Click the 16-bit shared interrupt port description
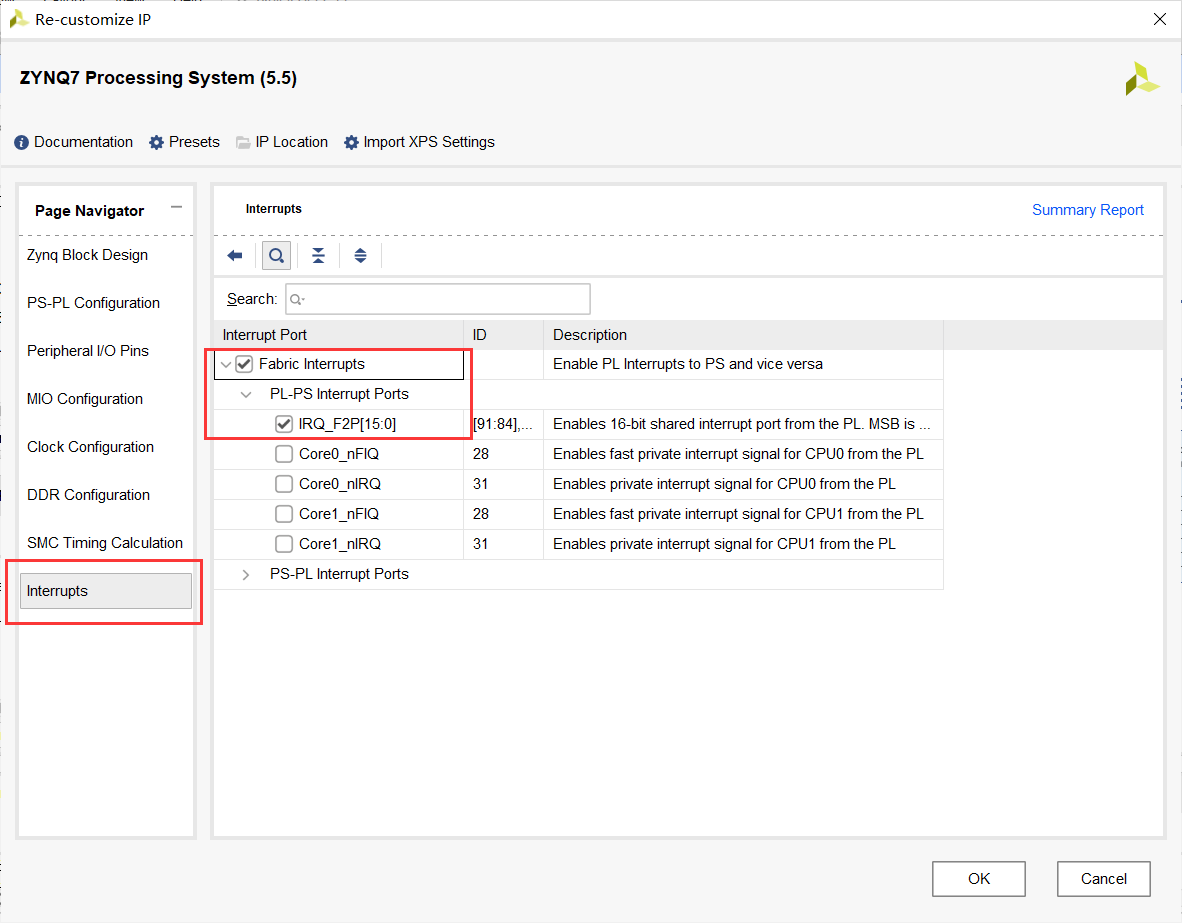 (x=741, y=424)
